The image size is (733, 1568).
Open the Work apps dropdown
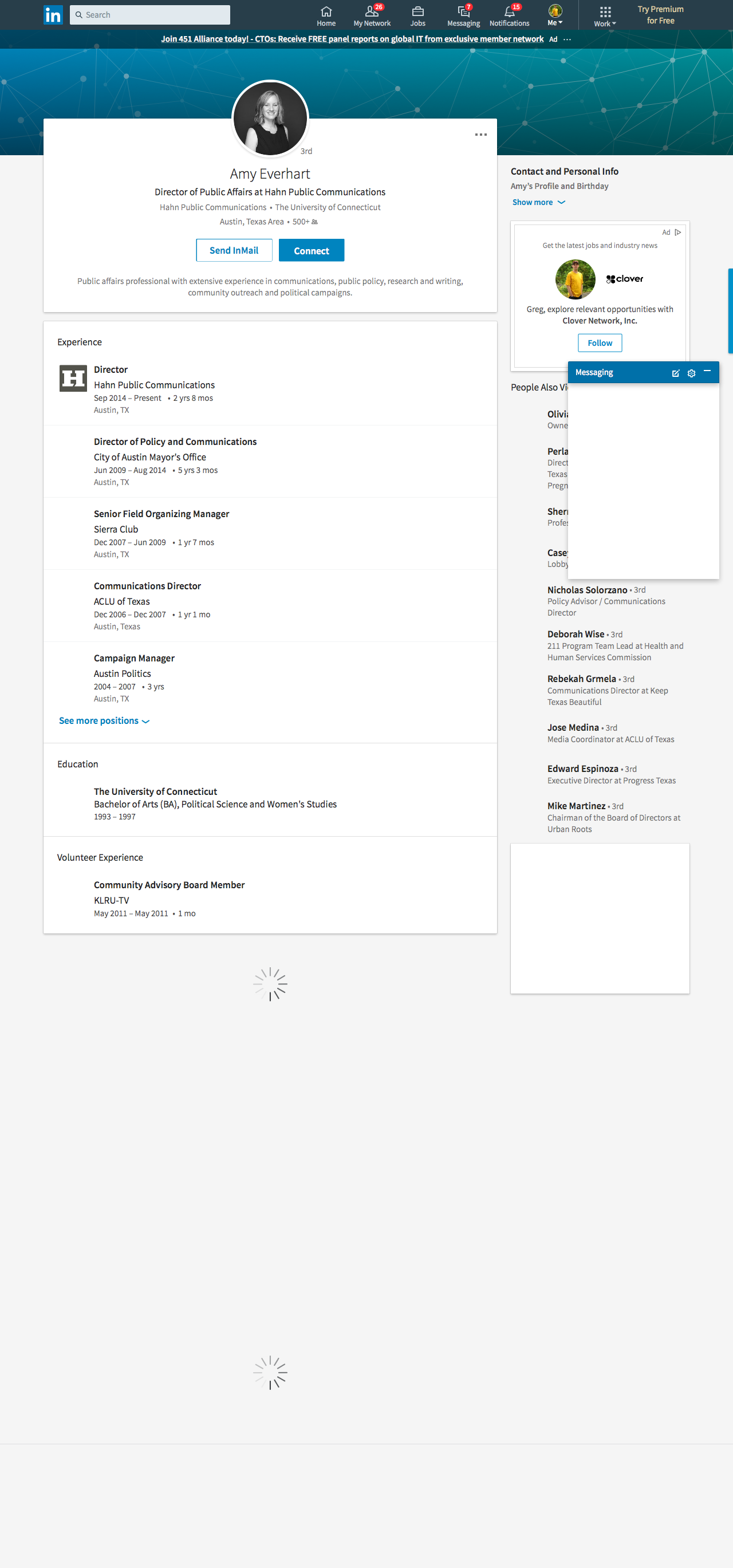pos(605,16)
